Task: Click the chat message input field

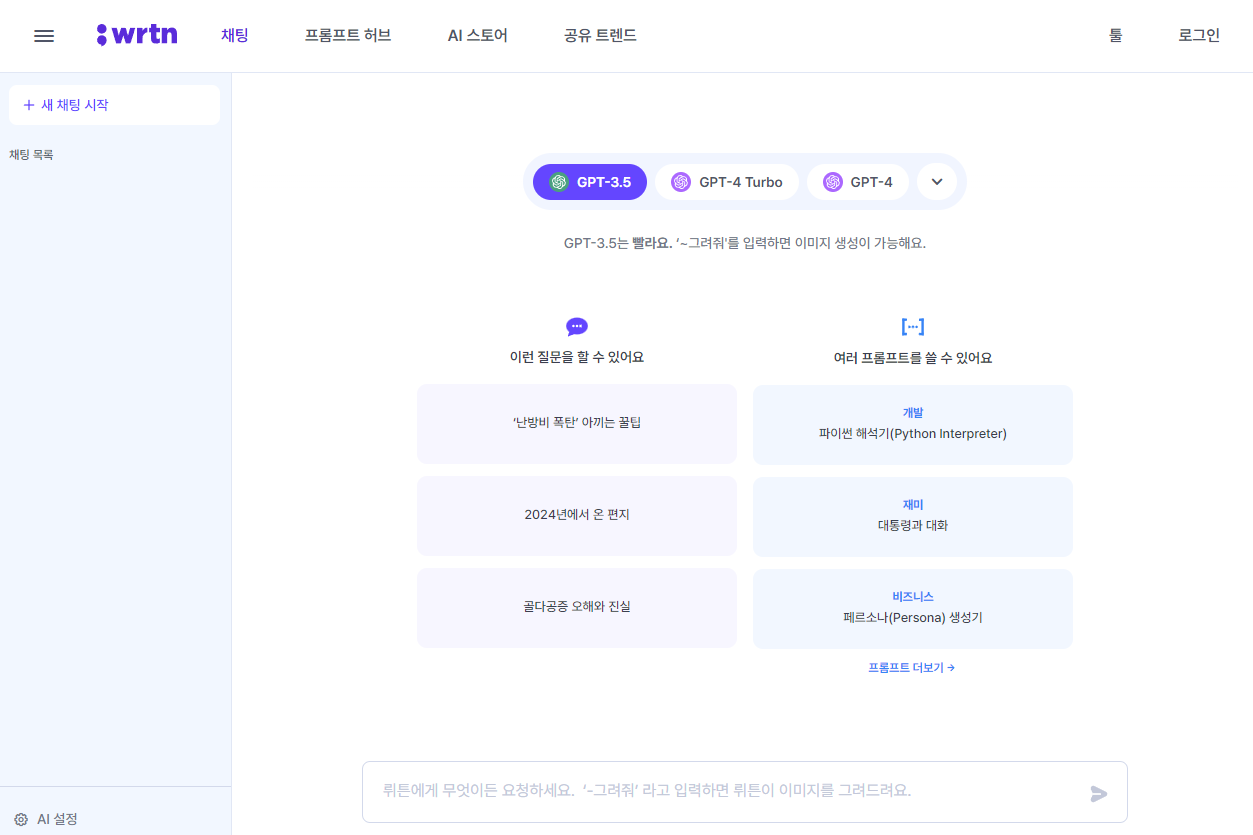Action: (x=700, y=791)
